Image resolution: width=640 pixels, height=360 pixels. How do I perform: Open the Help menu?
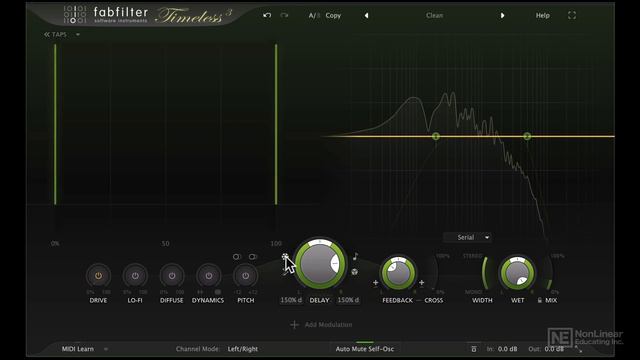coord(542,16)
